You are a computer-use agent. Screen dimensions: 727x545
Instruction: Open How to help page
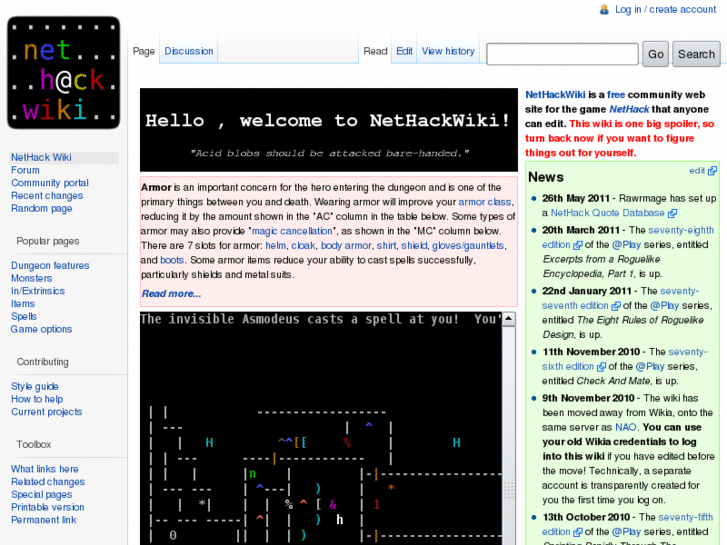pyautogui.click(x=37, y=399)
